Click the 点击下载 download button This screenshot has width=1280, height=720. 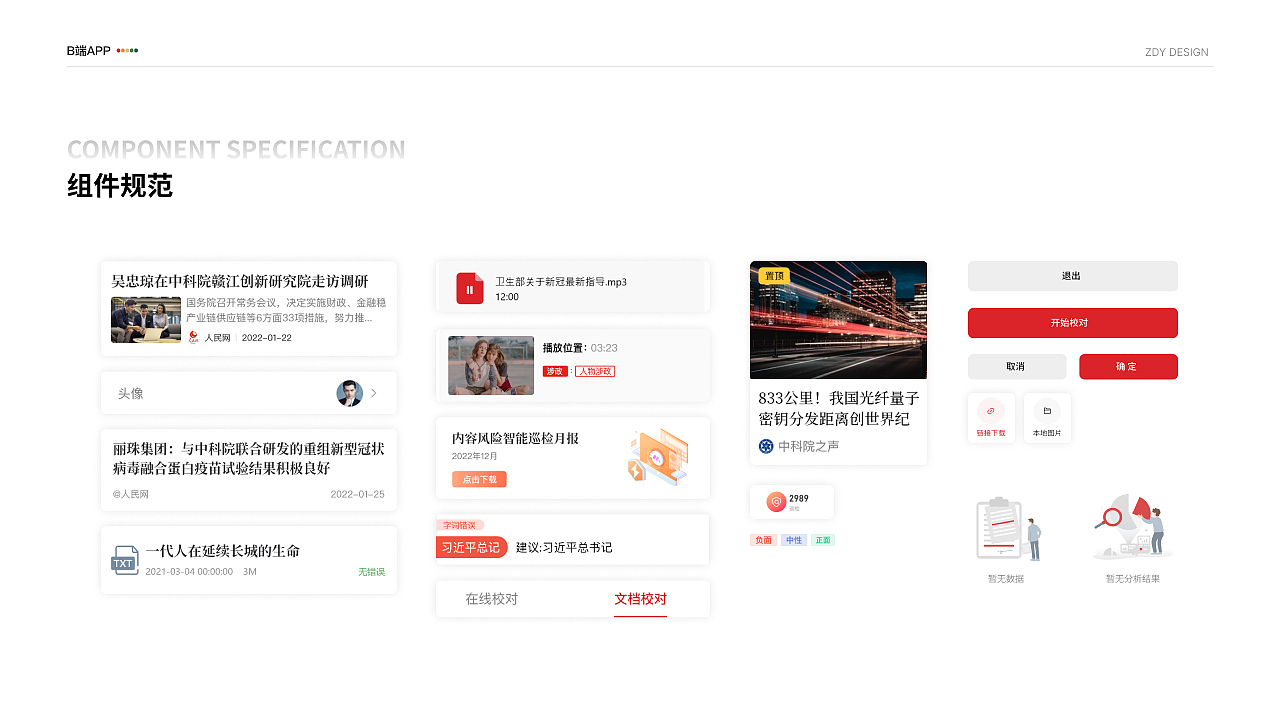478,479
